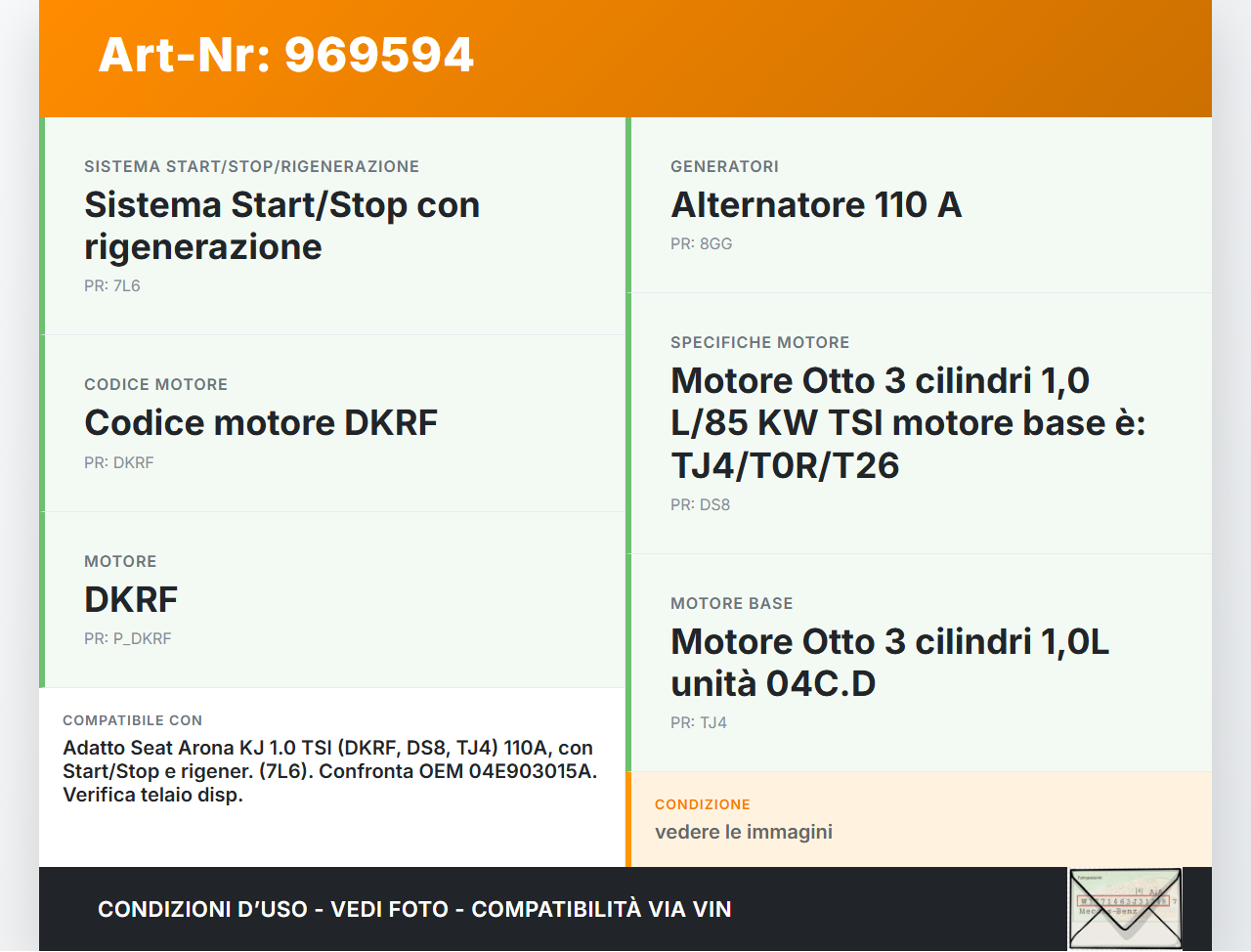The height and width of the screenshot is (952, 1251).
Task: Select 'vedere le immagini' condition text
Action: point(744,832)
